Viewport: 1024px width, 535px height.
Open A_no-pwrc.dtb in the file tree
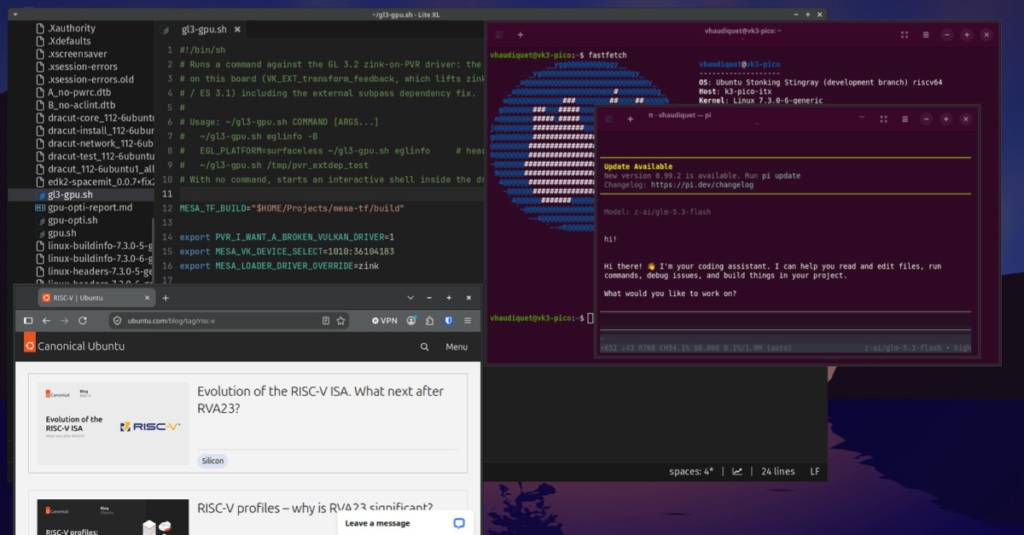point(79,92)
